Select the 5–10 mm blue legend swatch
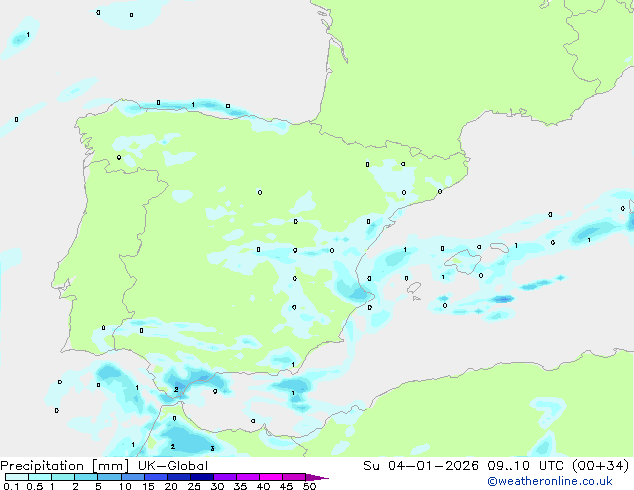Screen dimensions: 634x490 [x=109, y=477]
